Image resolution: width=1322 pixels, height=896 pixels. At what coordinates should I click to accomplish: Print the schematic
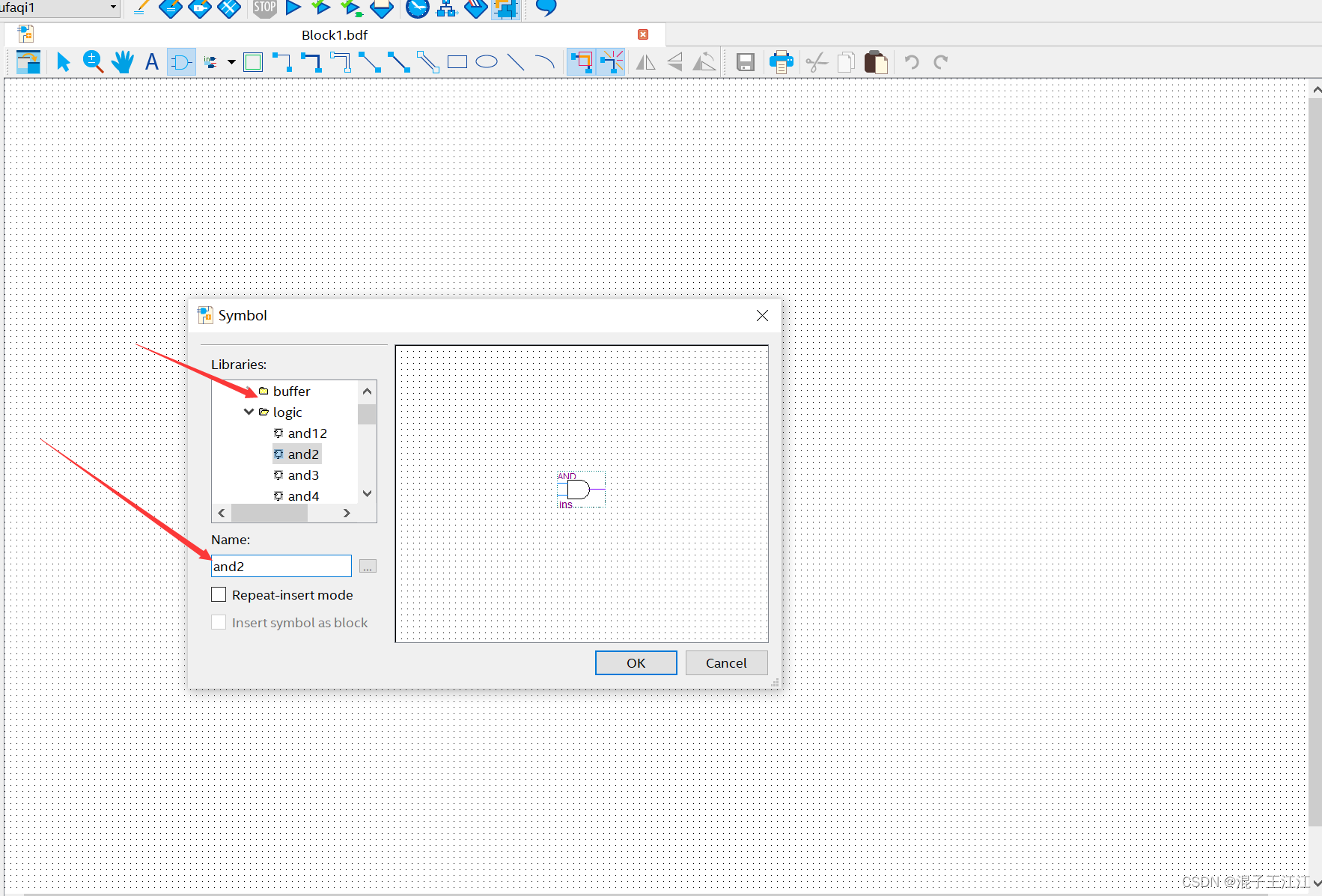pos(782,62)
